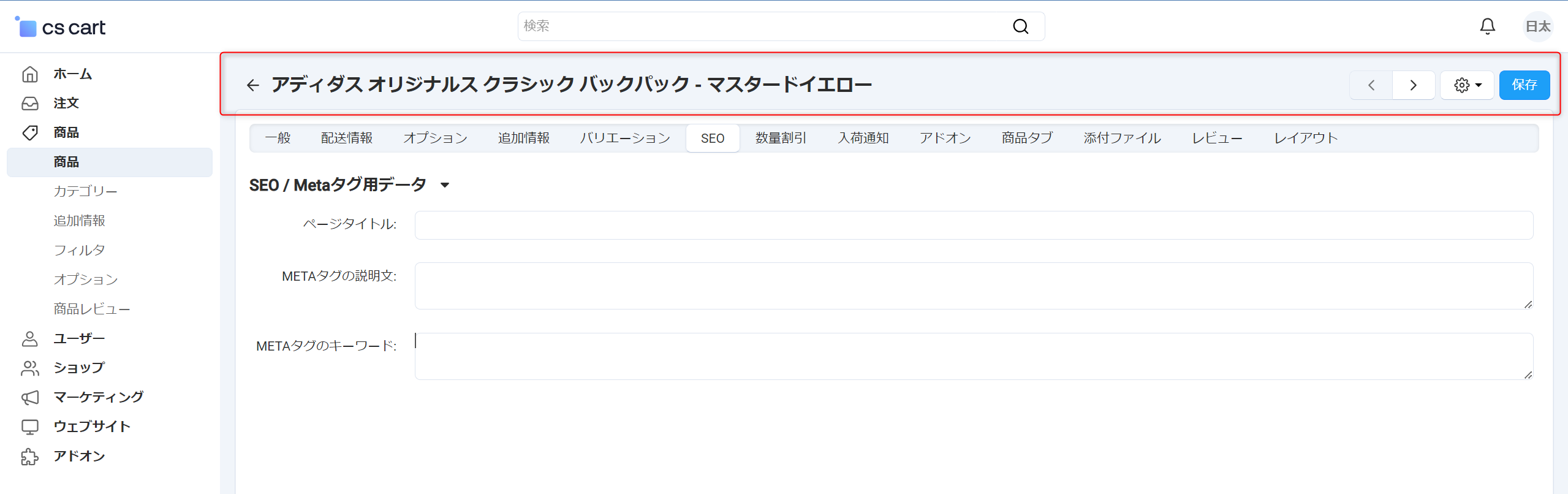The width and height of the screenshot is (1568, 494).
Task: Click the notification bell icon
Action: tap(1487, 26)
